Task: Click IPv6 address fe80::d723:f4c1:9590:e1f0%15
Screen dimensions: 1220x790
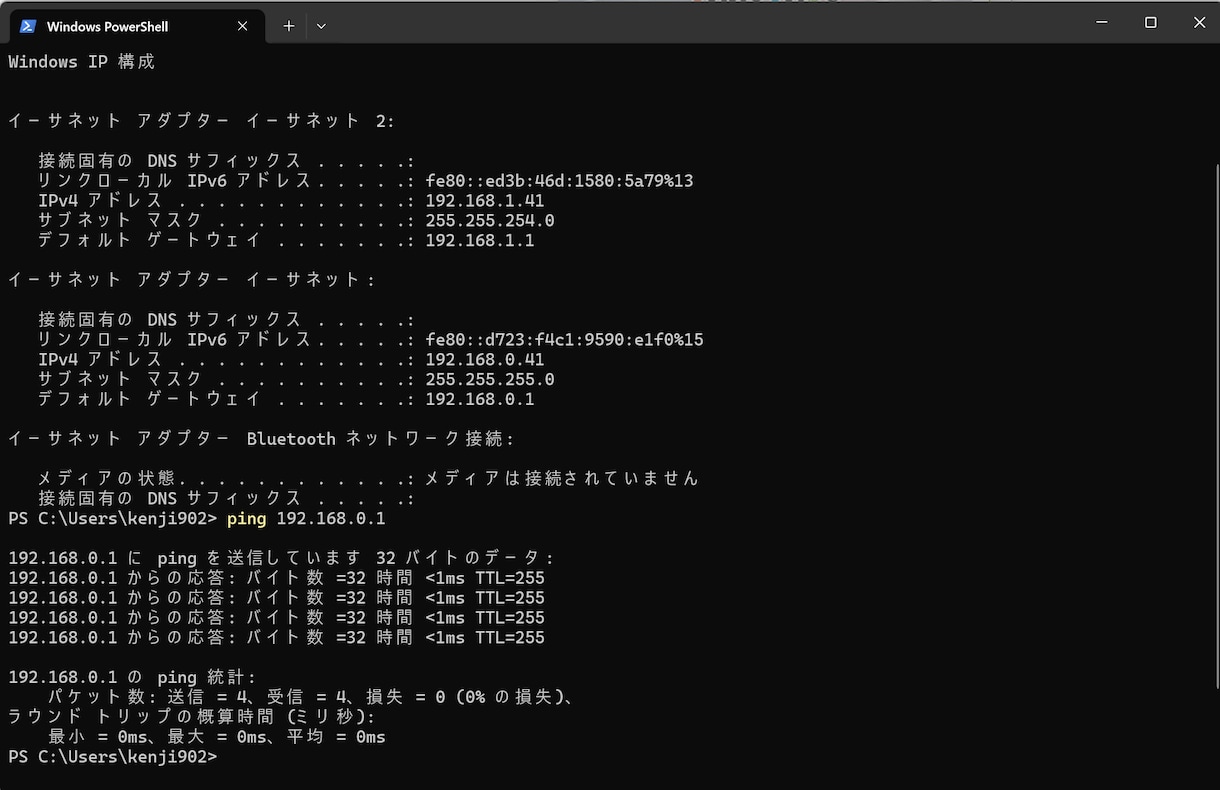Action: pos(564,340)
